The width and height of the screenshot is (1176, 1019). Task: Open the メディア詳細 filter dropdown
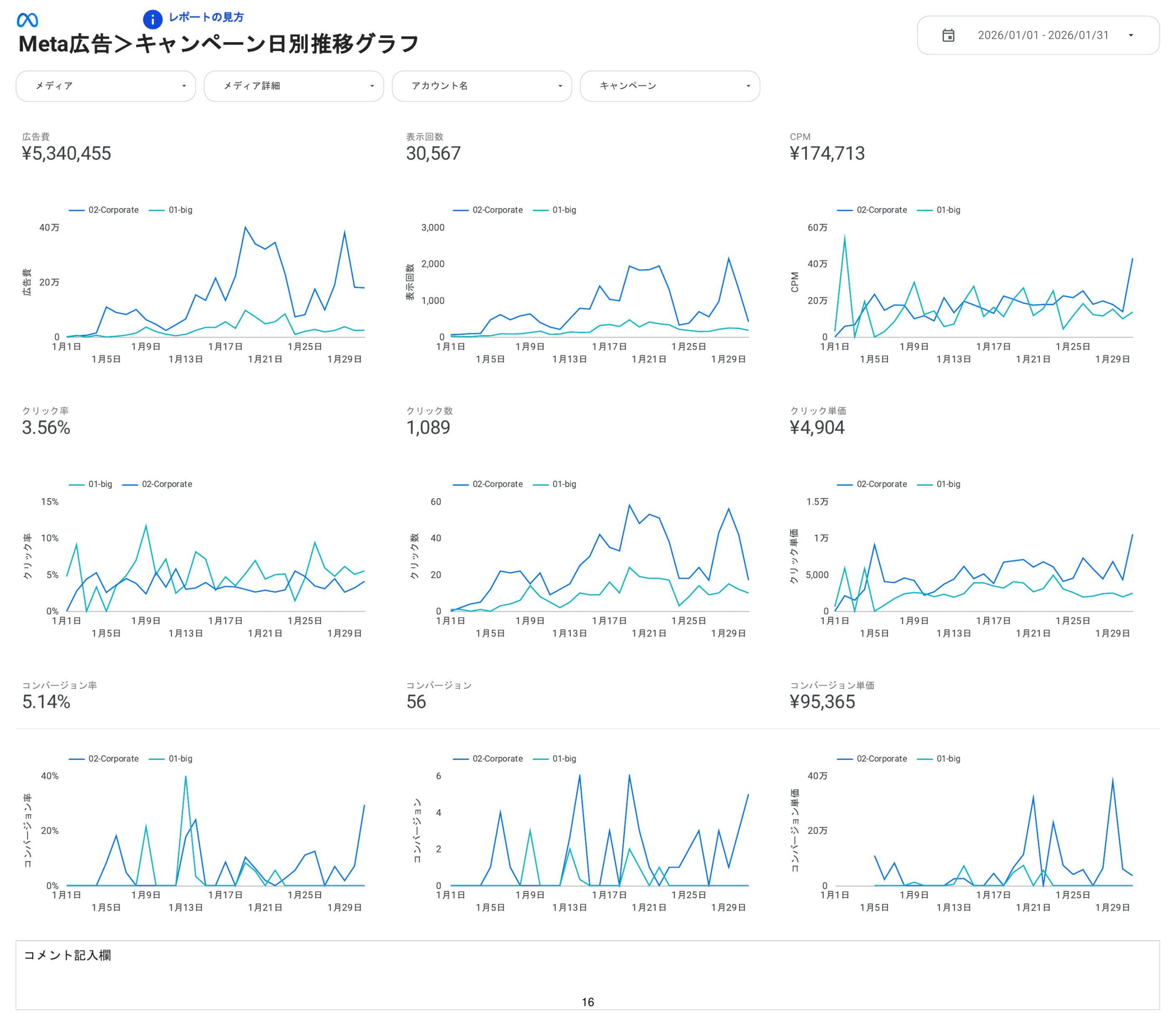pos(294,86)
